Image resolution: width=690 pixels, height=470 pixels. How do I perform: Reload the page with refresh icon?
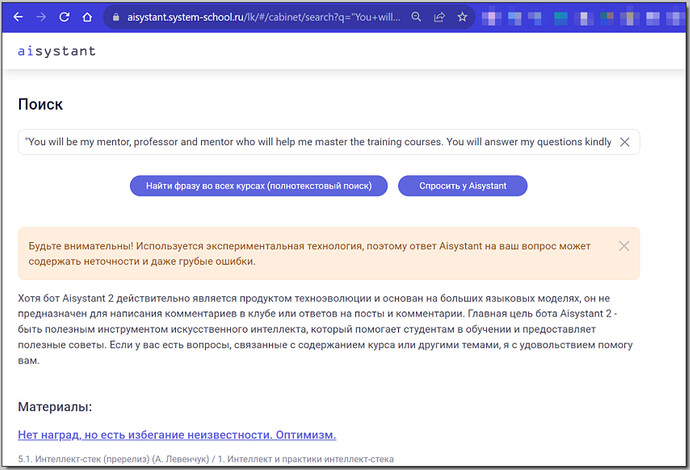(64, 17)
